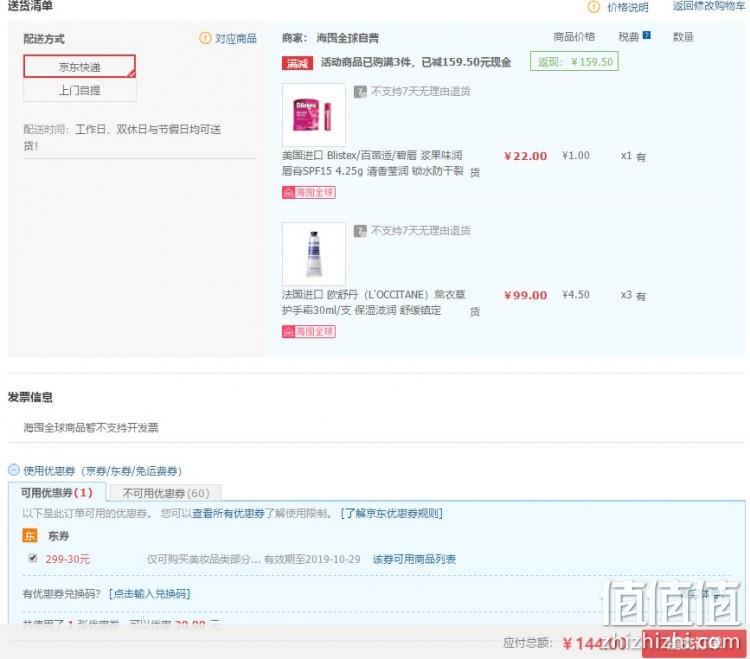
Task: Open 了解京东优惠券规则 link
Action: coord(392,513)
